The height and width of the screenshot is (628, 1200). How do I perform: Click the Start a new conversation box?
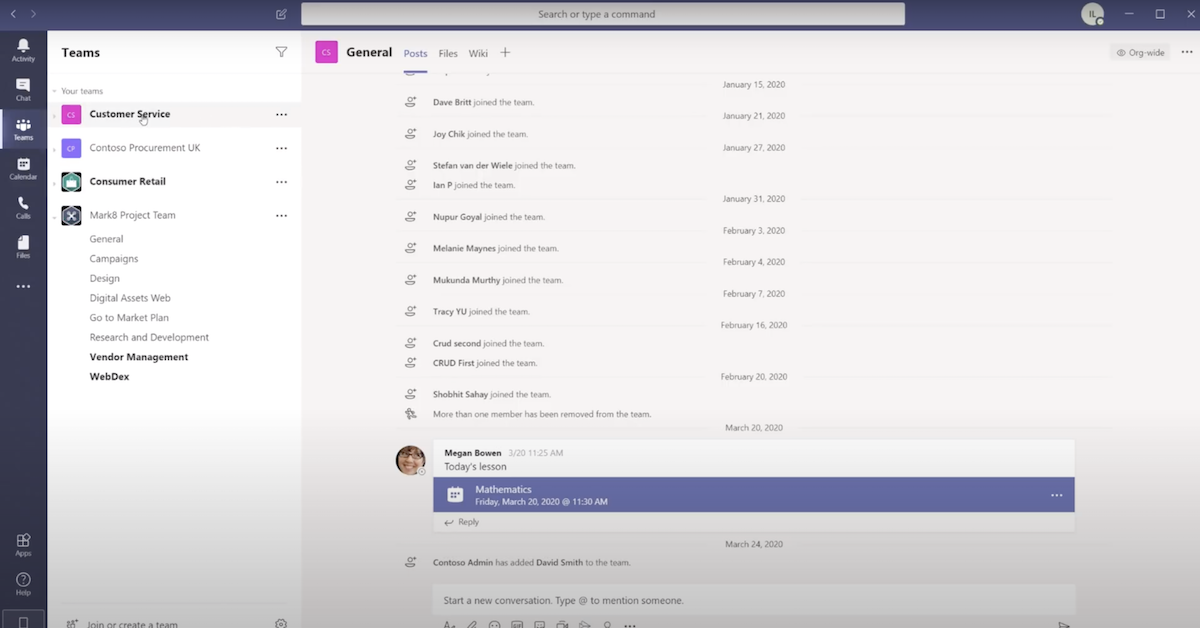click(753, 600)
